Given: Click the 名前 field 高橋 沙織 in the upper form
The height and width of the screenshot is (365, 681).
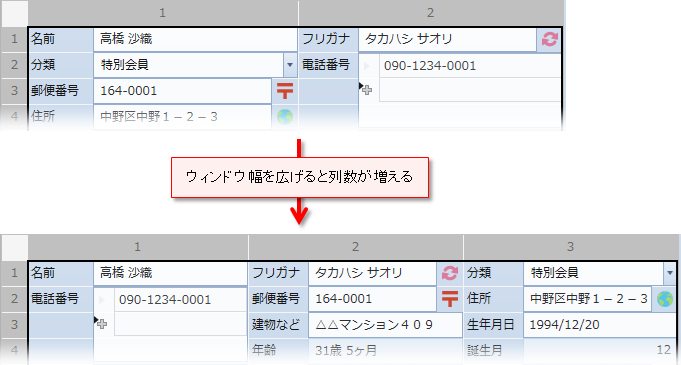Looking at the screenshot, I should click(x=195, y=40).
